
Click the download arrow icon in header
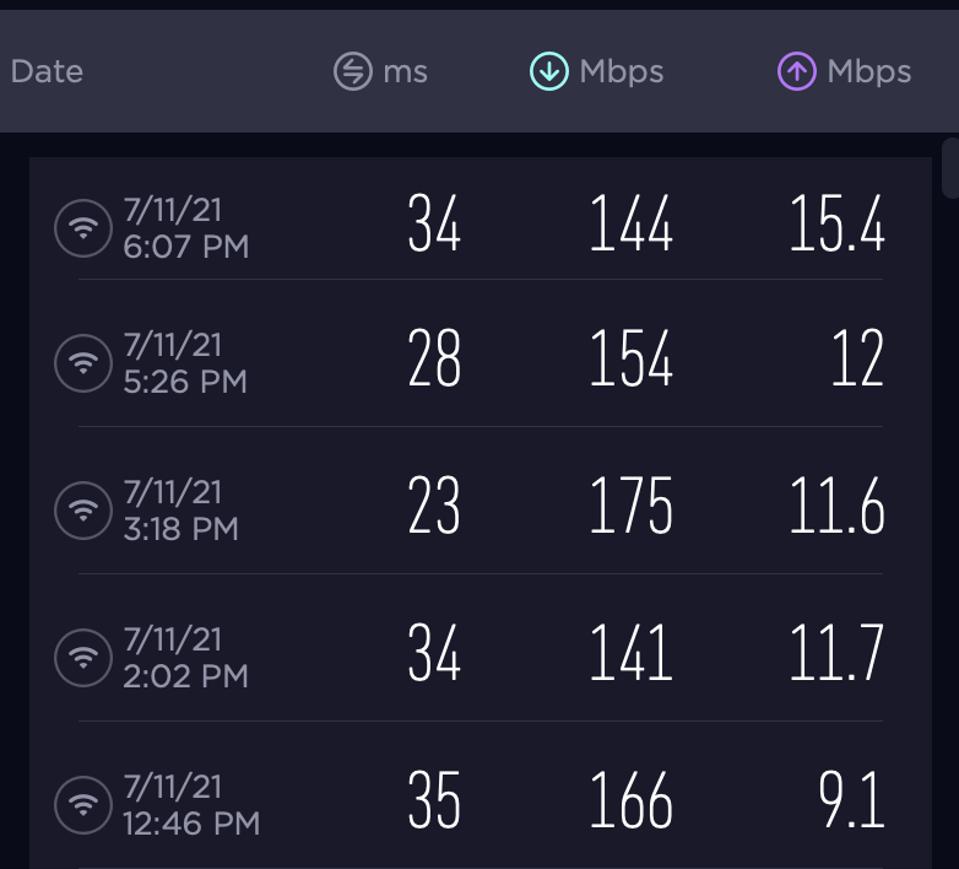tap(549, 71)
